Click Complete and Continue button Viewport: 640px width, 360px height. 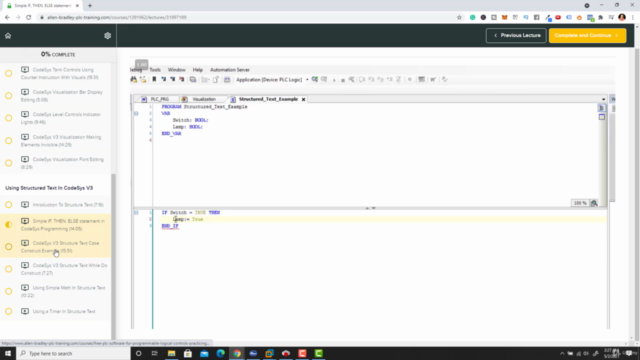coord(587,36)
